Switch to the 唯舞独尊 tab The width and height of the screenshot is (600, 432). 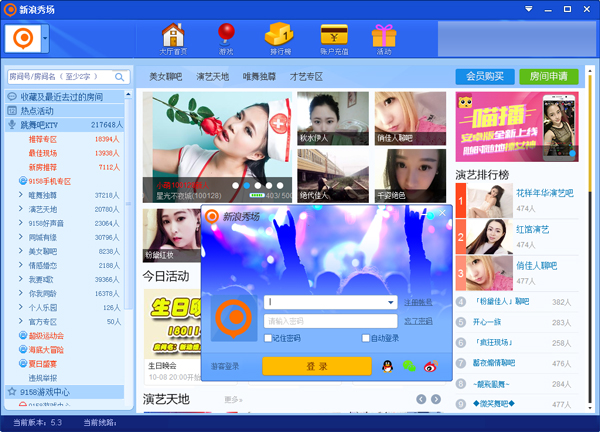click(259, 77)
